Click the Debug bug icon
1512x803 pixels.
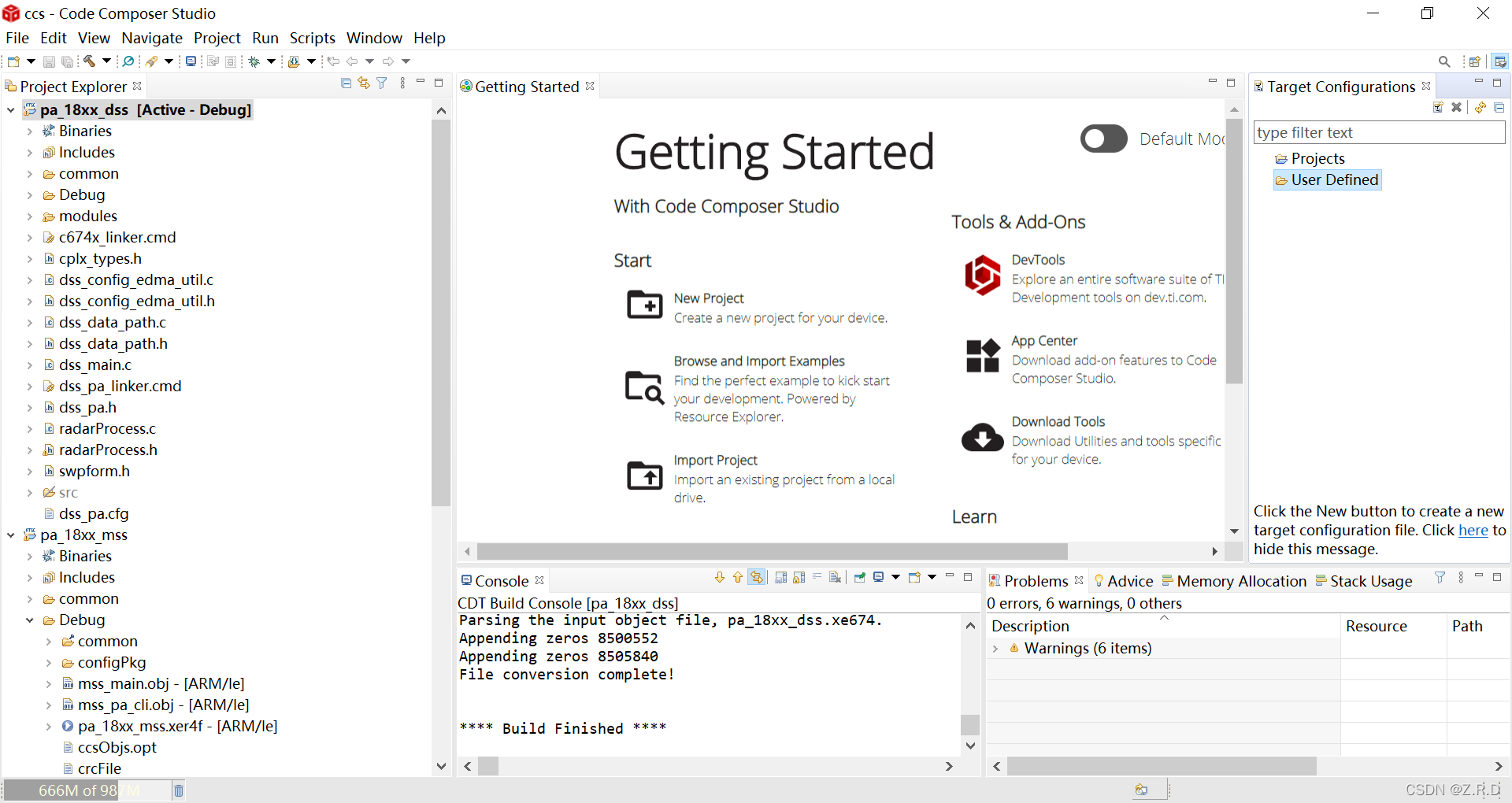pyautogui.click(x=254, y=61)
